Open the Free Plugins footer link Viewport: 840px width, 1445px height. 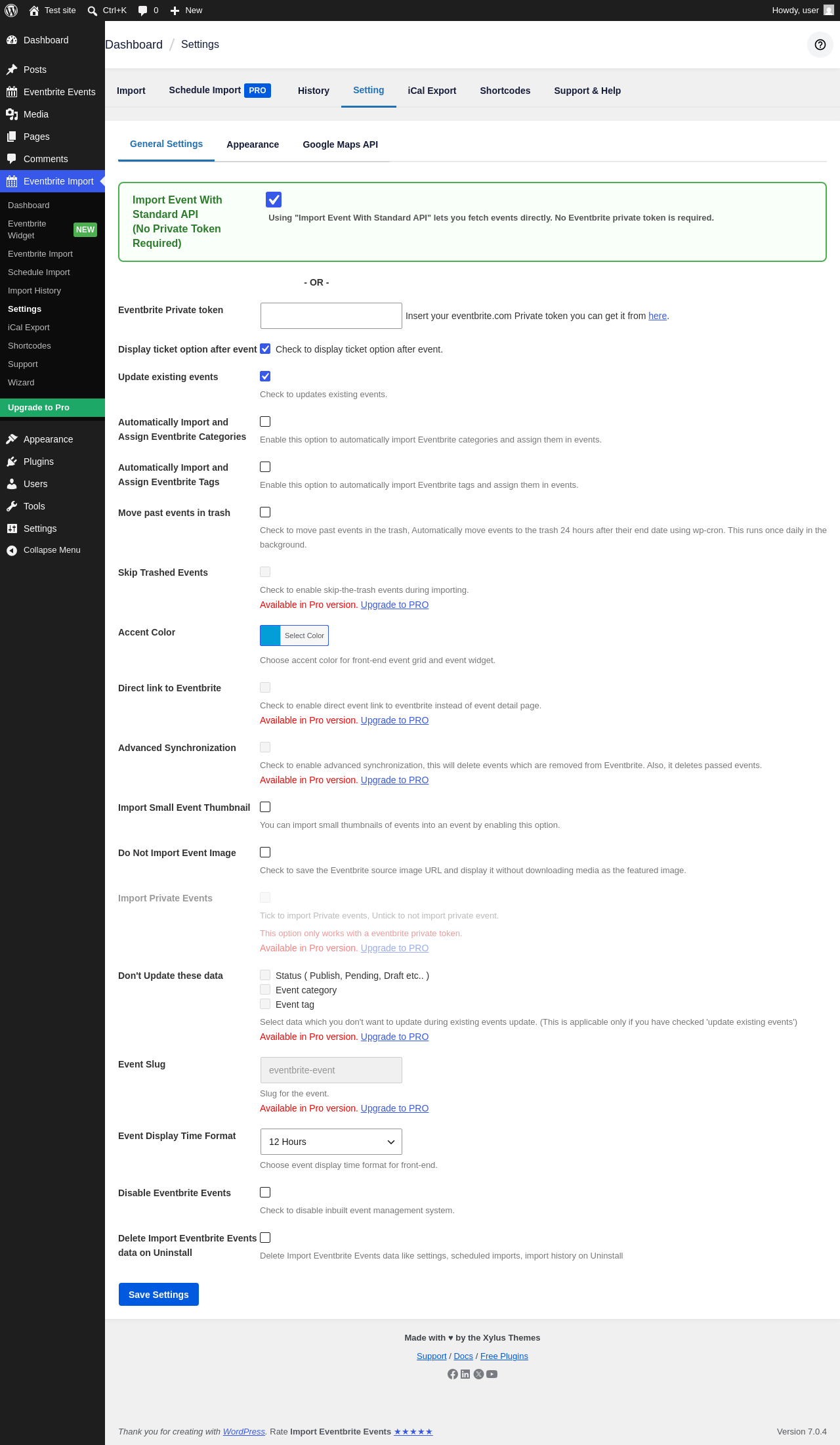point(504,1356)
